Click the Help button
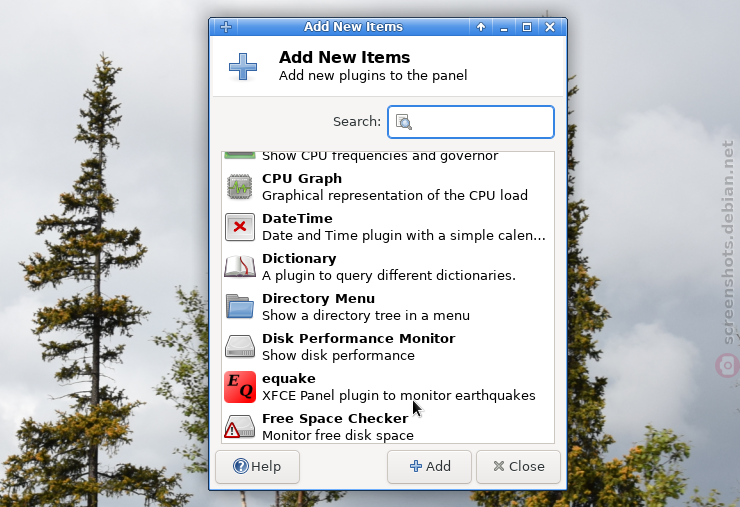This screenshot has width=740, height=507. coord(257,467)
